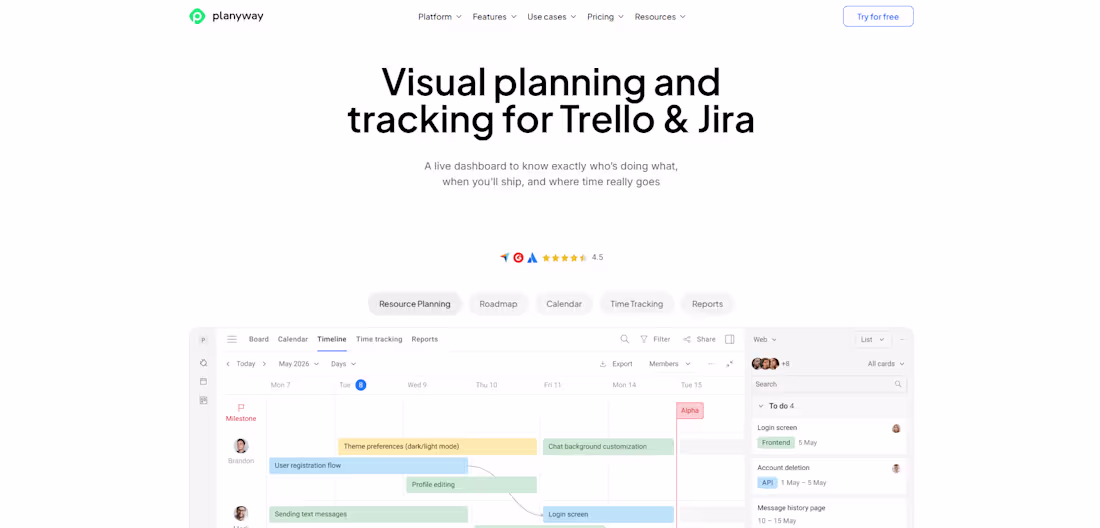Click the Share button label
This screenshot has height=528, width=1100.
coord(706,339)
